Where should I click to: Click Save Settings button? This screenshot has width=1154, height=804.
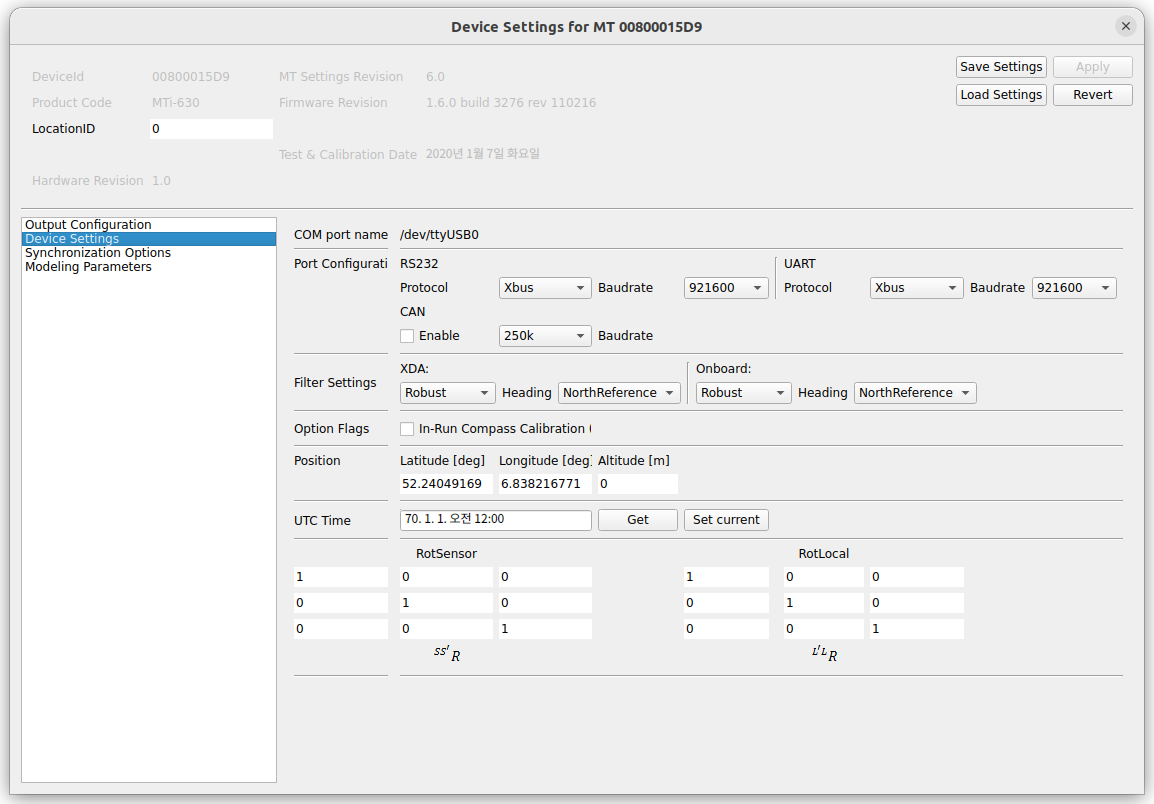[x=1001, y=67]
